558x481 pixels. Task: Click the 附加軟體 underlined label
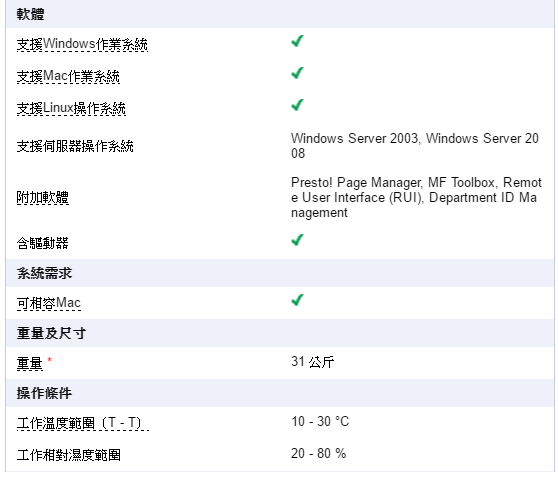click(42, 197)
